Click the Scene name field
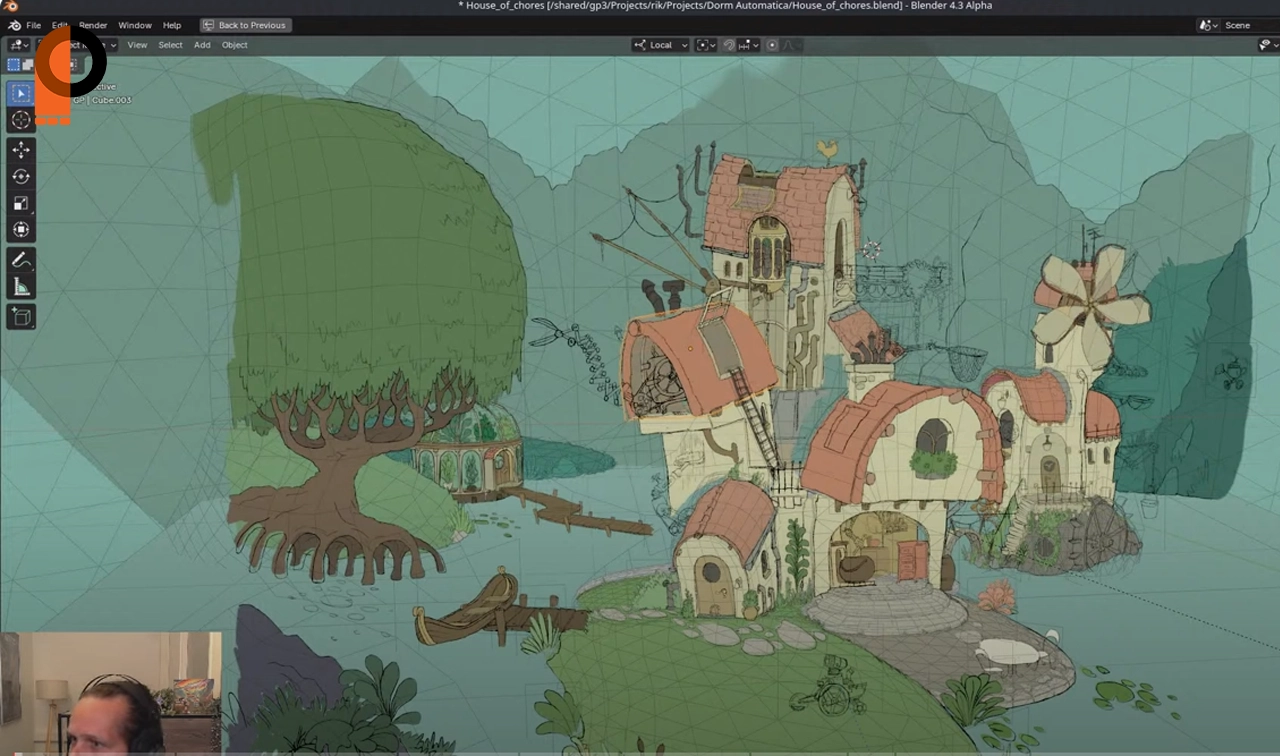The image size is (1280, 756). pyautogui.click(x=1250, y=25)
